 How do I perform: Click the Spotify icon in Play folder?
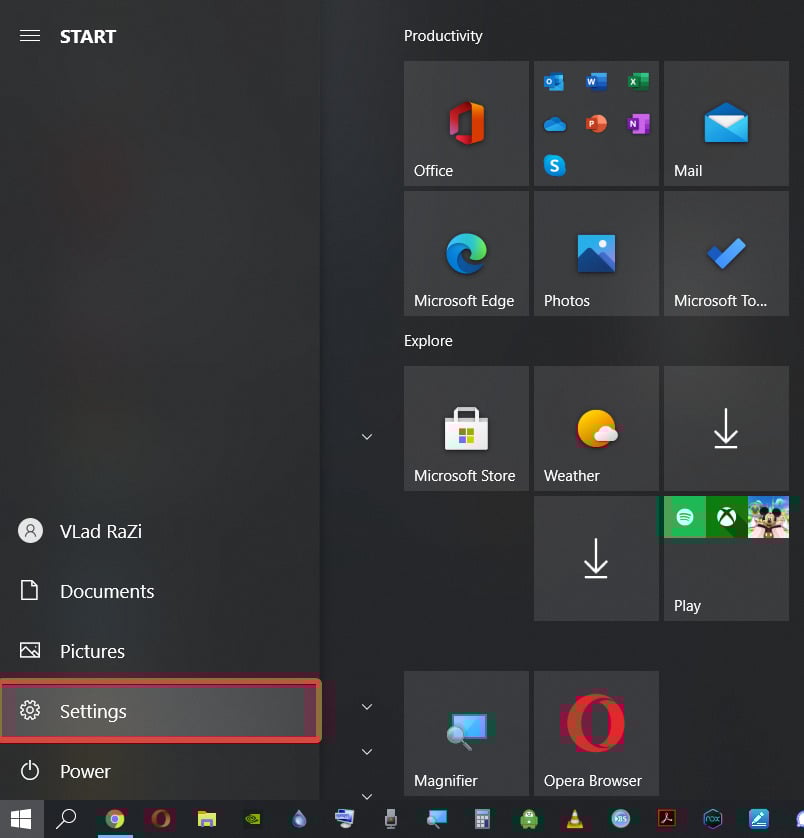[x=685, y=517]
